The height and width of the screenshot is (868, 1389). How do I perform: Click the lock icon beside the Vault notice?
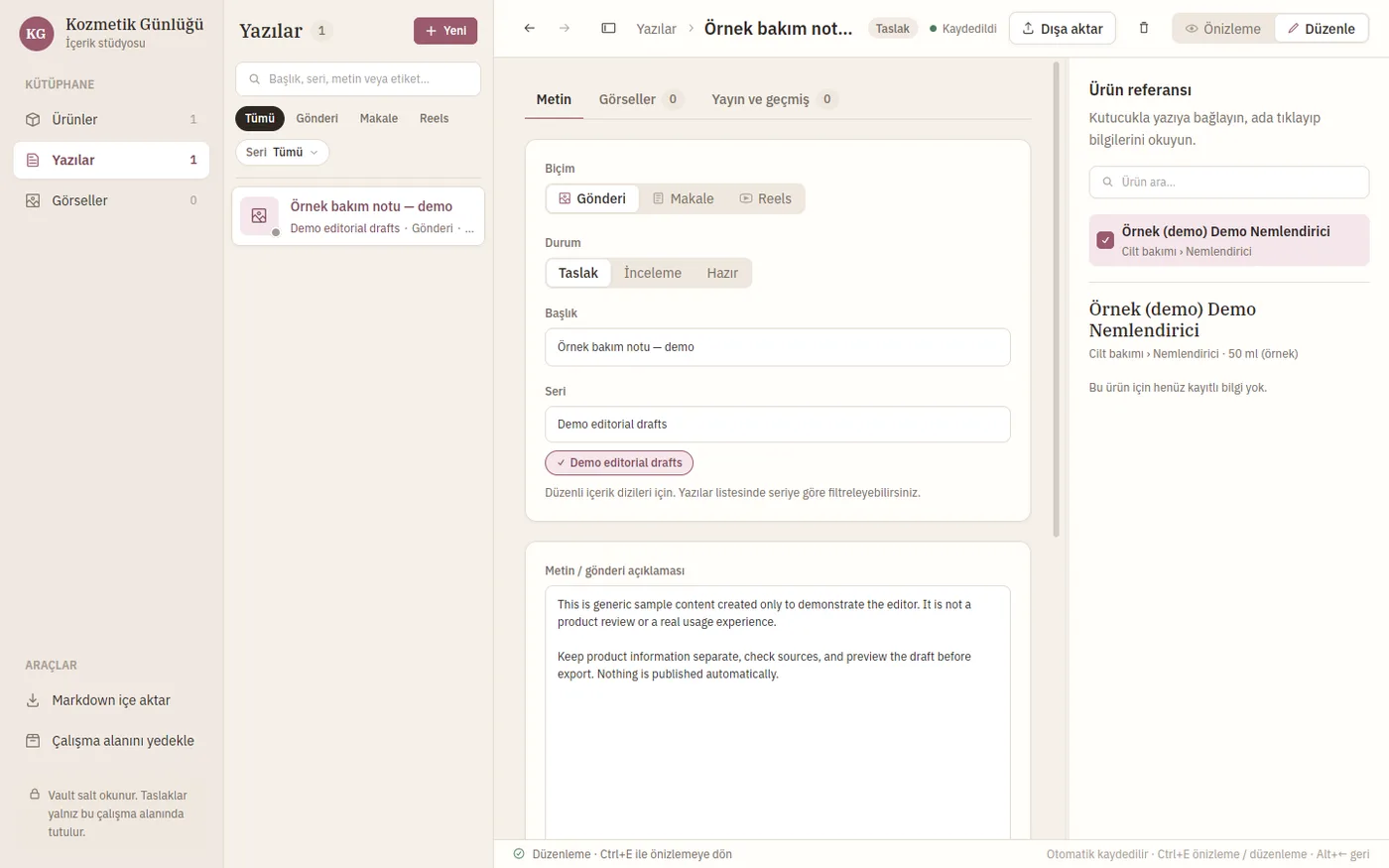(35, 795)
